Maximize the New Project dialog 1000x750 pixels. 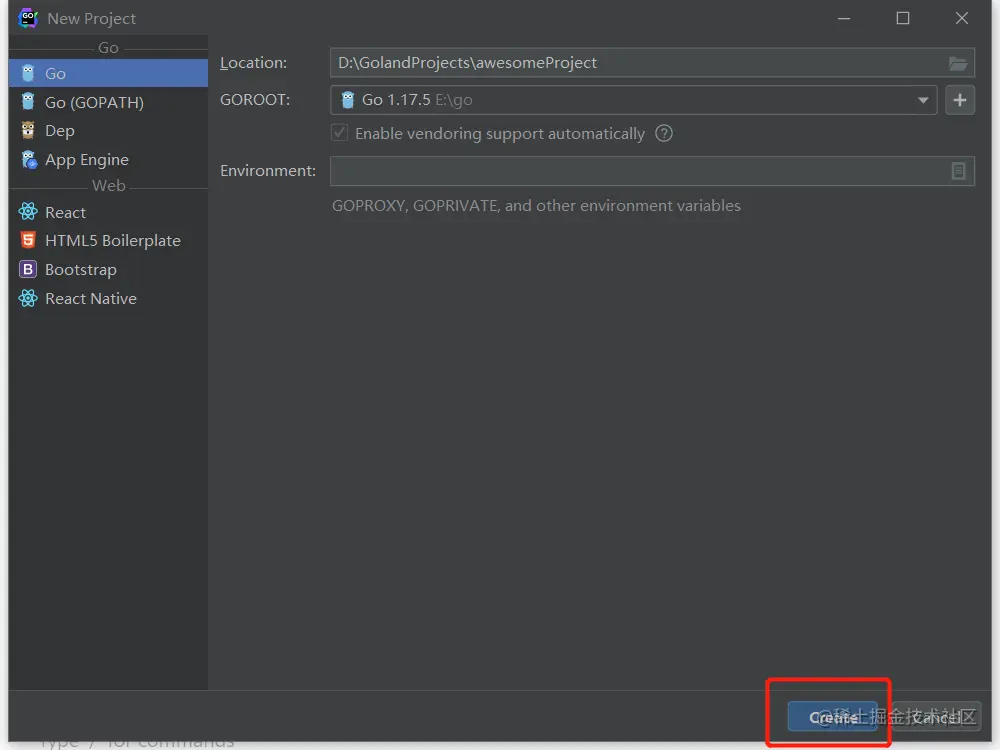(902, 18)
